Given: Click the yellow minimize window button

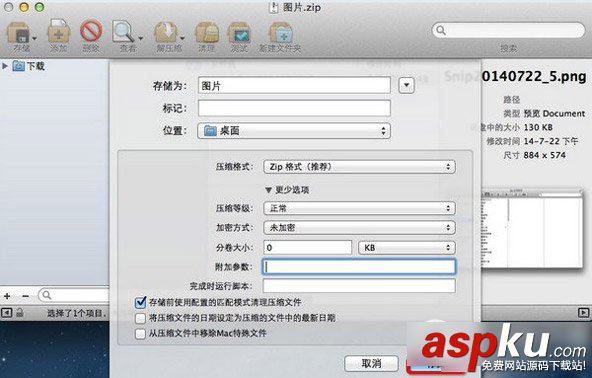Looking at the screenshot, I should (x=24, y=7).
